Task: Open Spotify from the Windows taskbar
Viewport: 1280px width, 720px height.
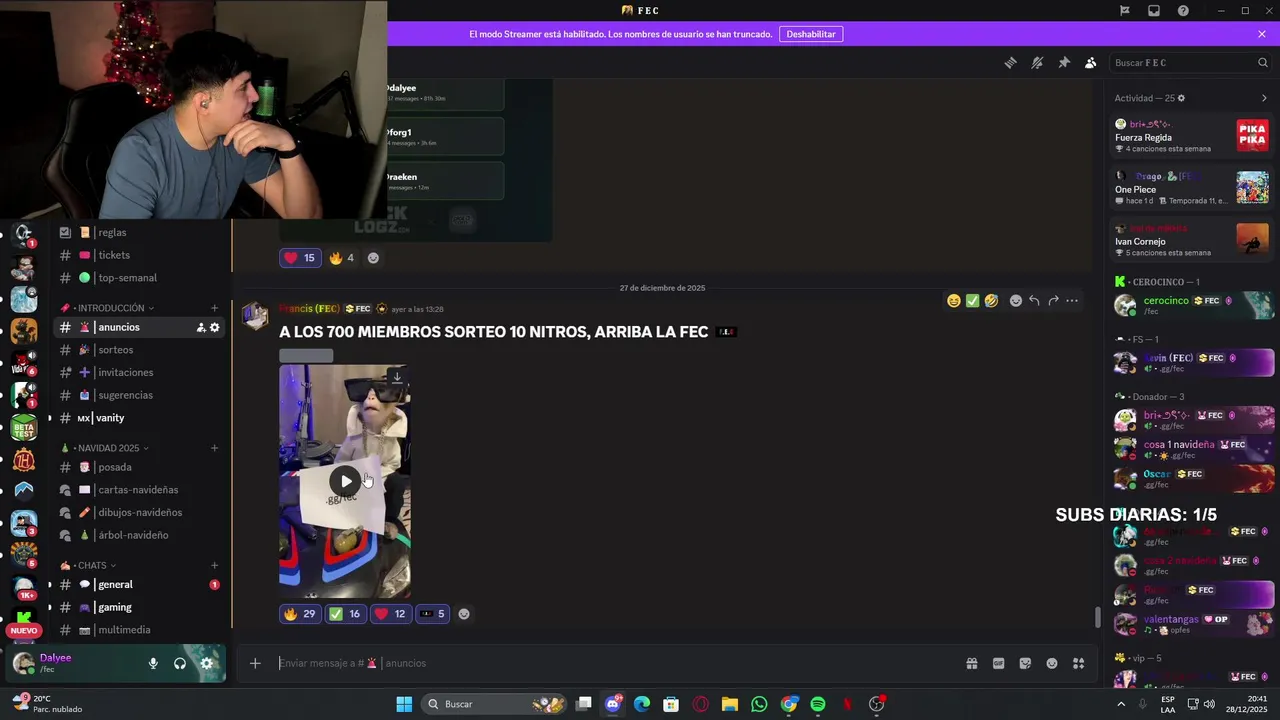Action: point(818,704)
